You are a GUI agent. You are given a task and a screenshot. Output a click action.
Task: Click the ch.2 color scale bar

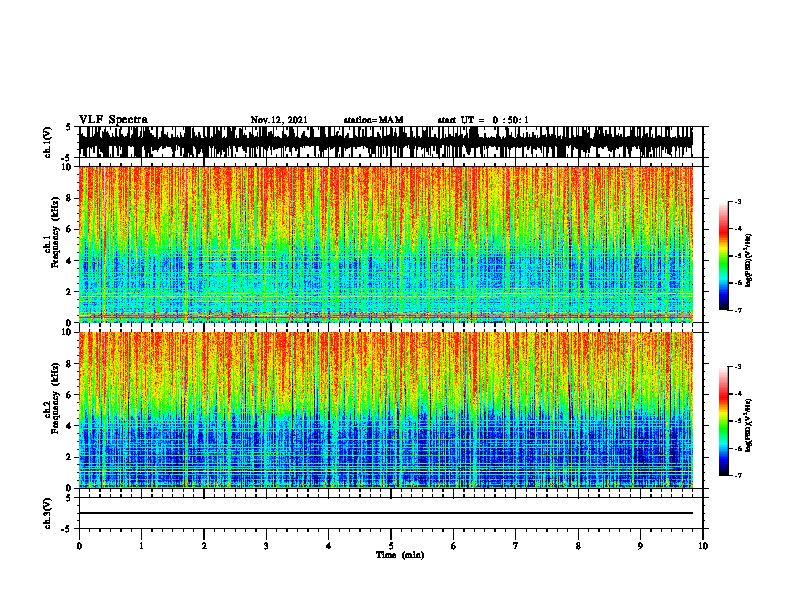723,421
